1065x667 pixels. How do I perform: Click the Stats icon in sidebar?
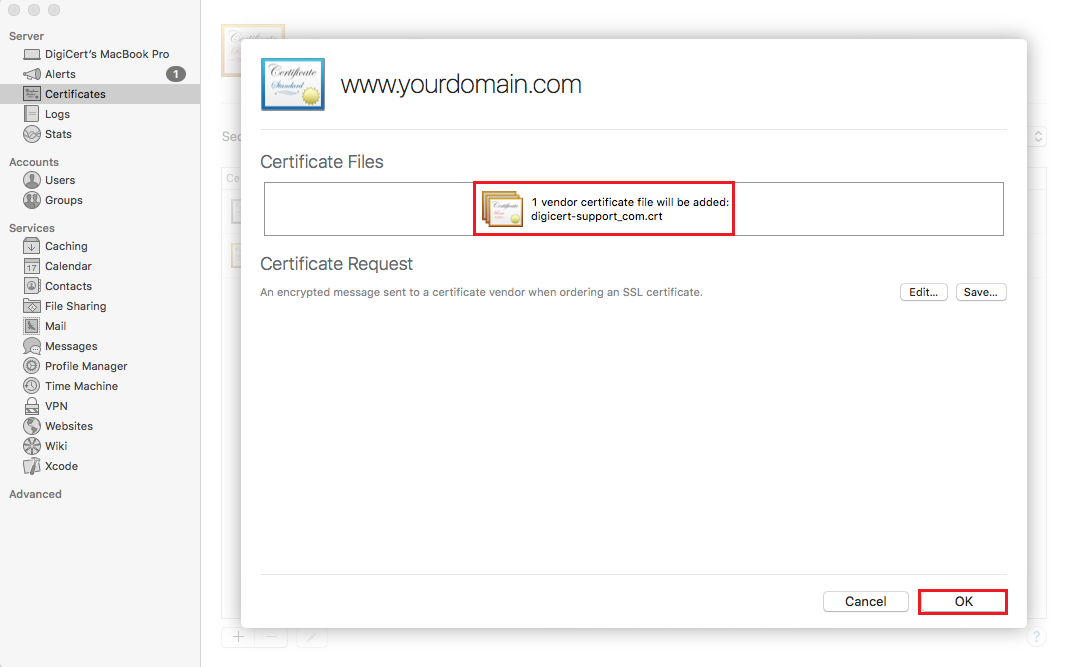tap(32, 134)
